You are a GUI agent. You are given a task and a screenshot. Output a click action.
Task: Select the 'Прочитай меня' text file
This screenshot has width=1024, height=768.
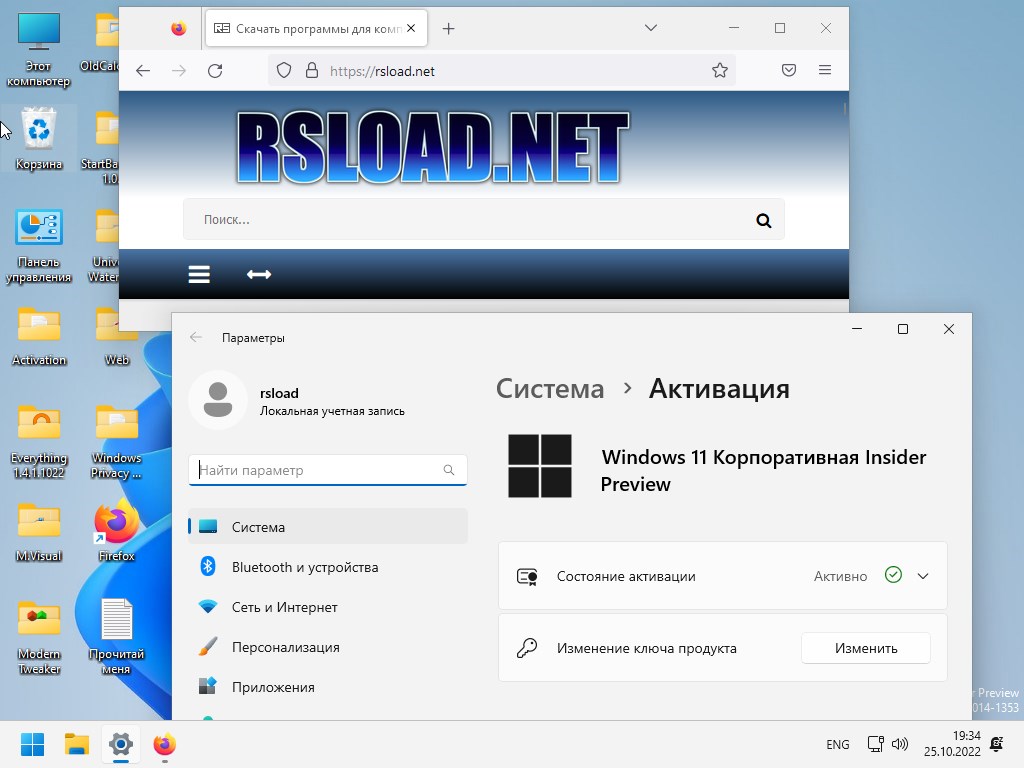tap(116, 637)
